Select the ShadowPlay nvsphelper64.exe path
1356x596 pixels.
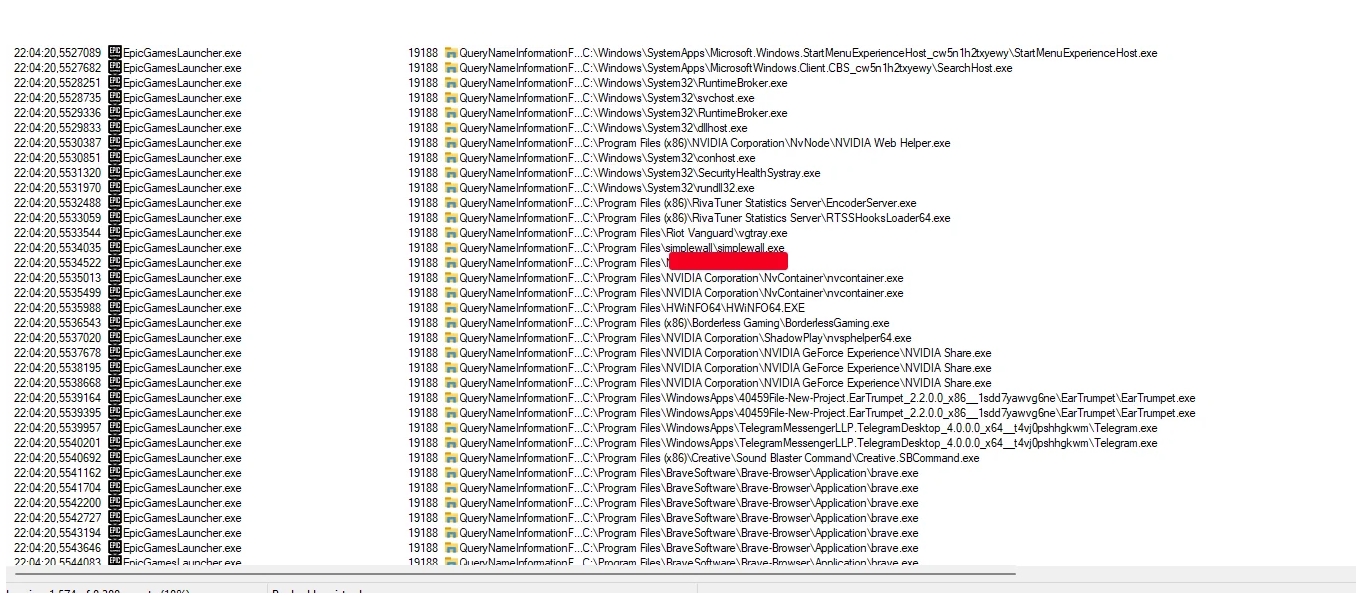click(747, 338)
